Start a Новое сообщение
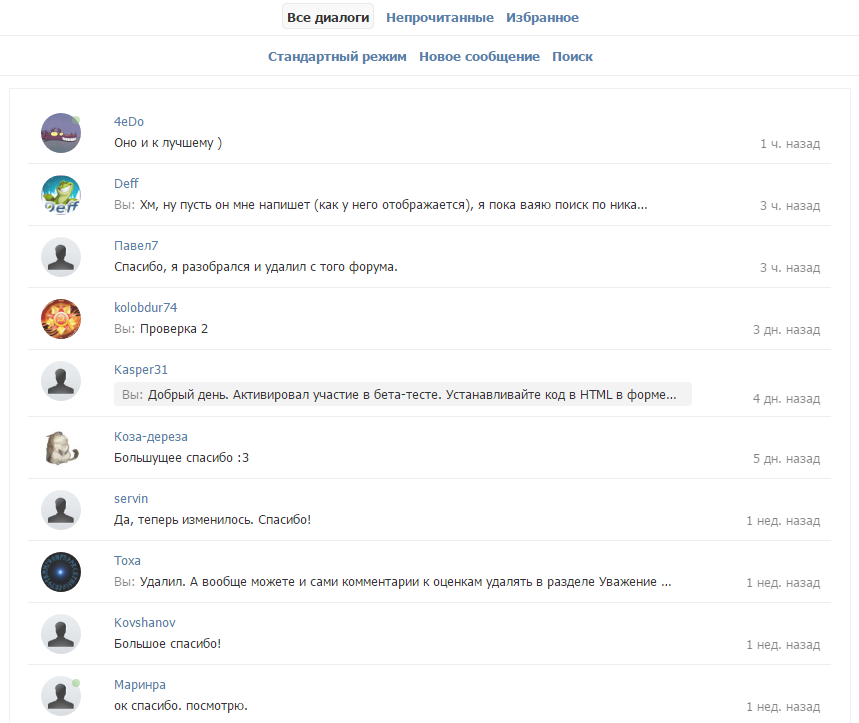Screen dimensions: 859x723 tap(479, 56)
